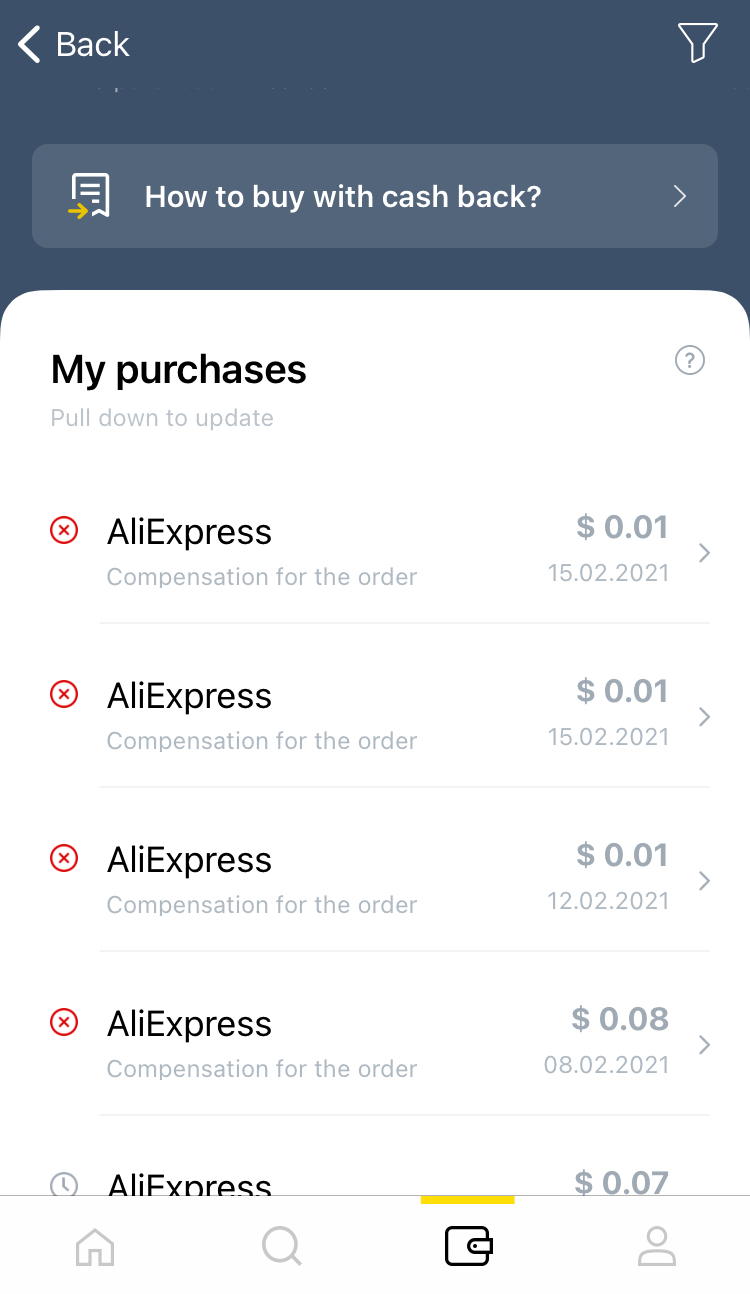The height and width of the screenshot is (1294, 750).
Task: Open the help question mark icon
Action: point(690,360)
